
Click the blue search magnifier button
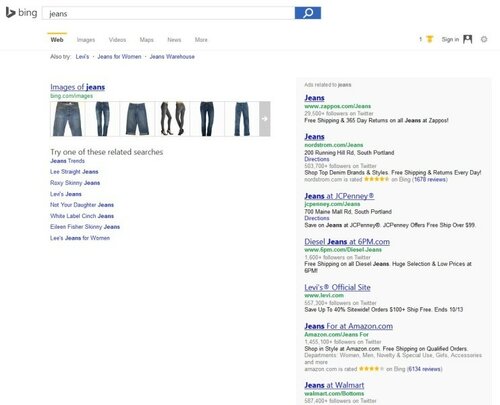tap(308, 13)
